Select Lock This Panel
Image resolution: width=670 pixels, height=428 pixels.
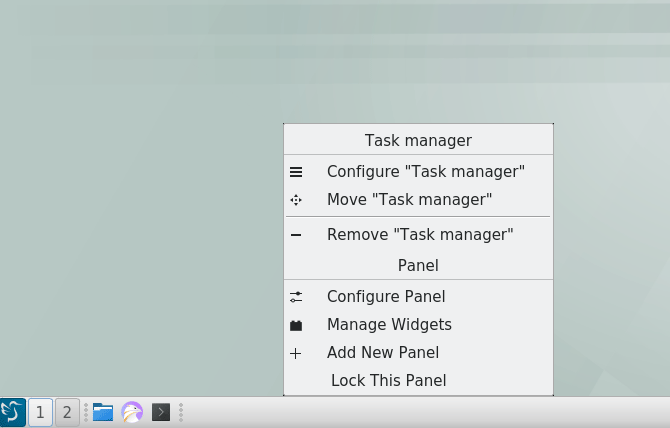point(388,381)
